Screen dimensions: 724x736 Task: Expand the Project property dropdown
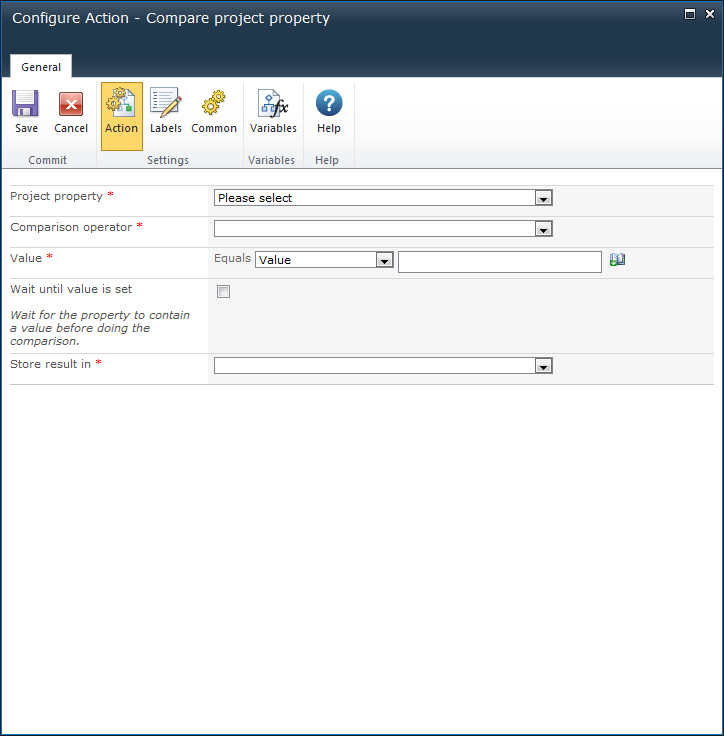point(383,198)
